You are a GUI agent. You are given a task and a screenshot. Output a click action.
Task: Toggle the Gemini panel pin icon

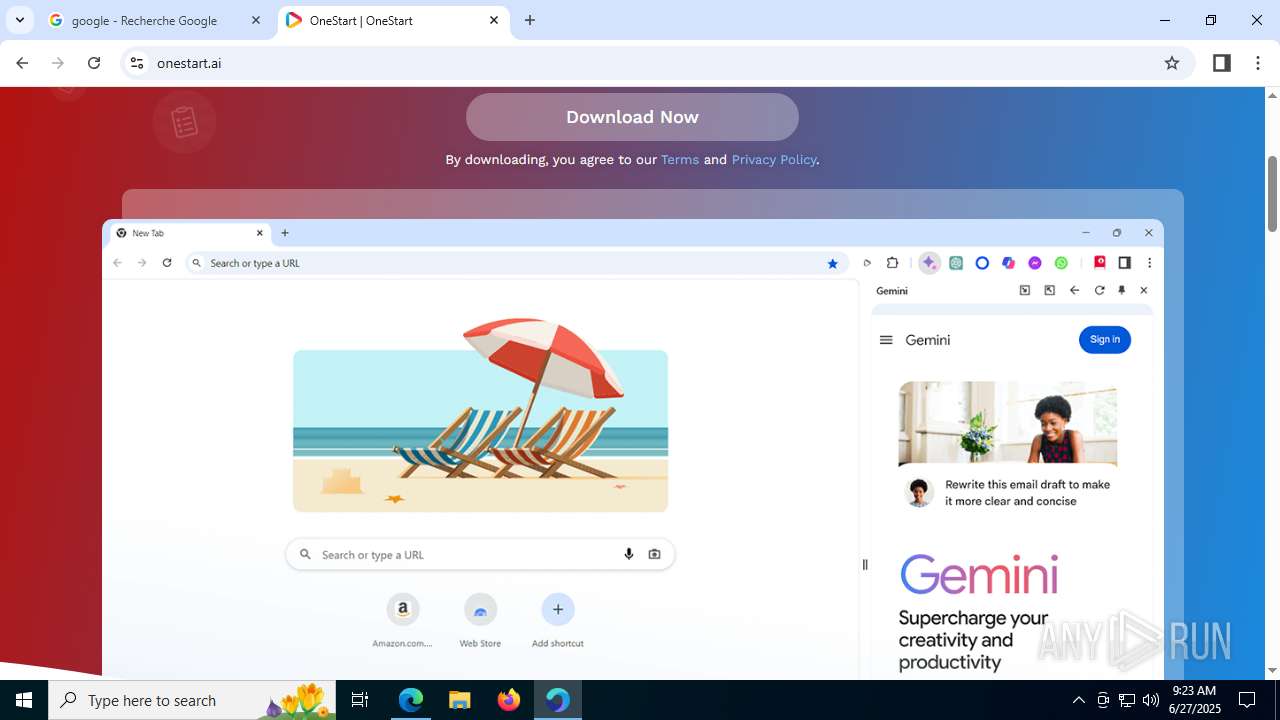pyautogui.click(x=1121, y=290)
